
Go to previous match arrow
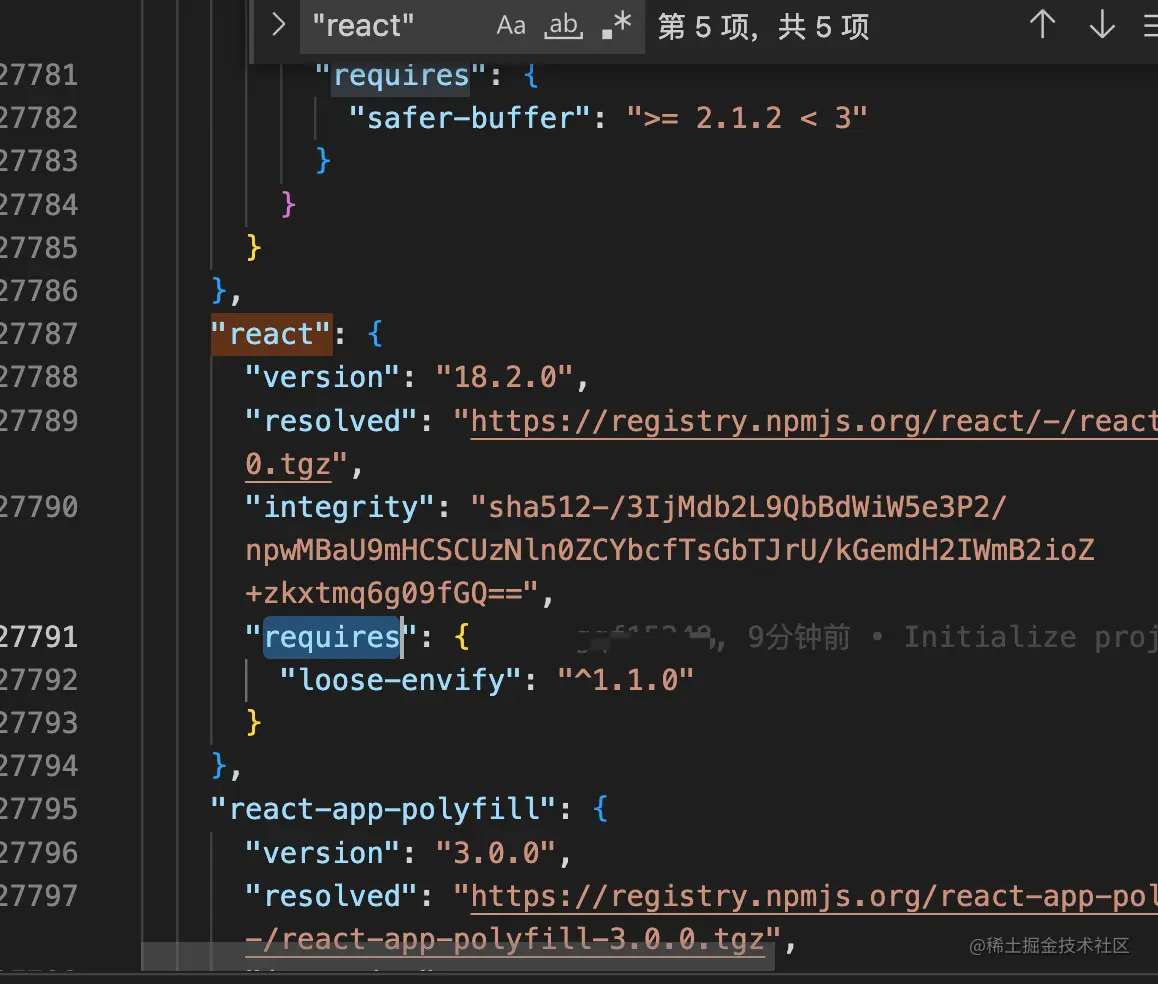tap(1042, 25)
